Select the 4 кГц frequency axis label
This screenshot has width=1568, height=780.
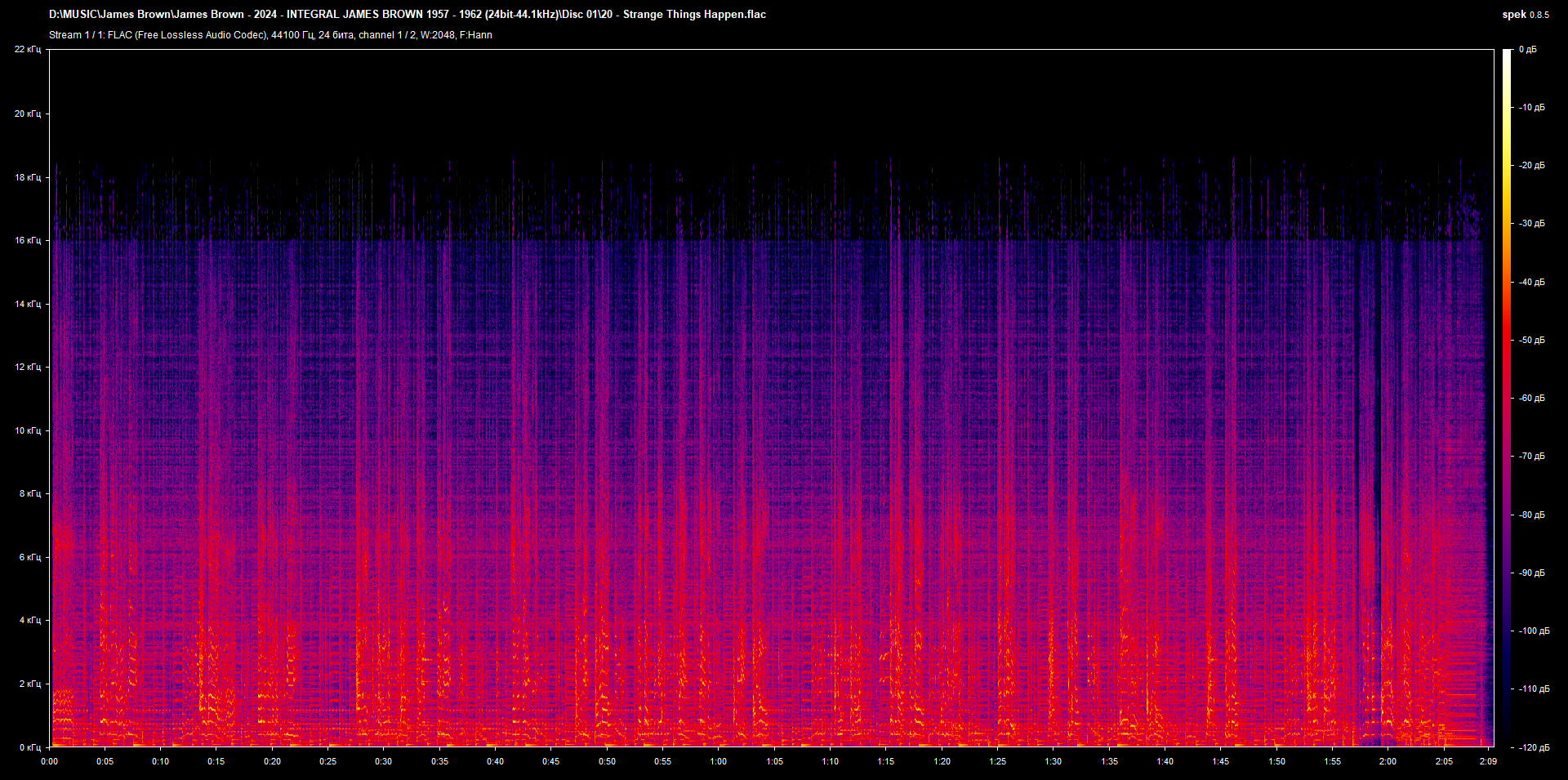pos(29,620)
